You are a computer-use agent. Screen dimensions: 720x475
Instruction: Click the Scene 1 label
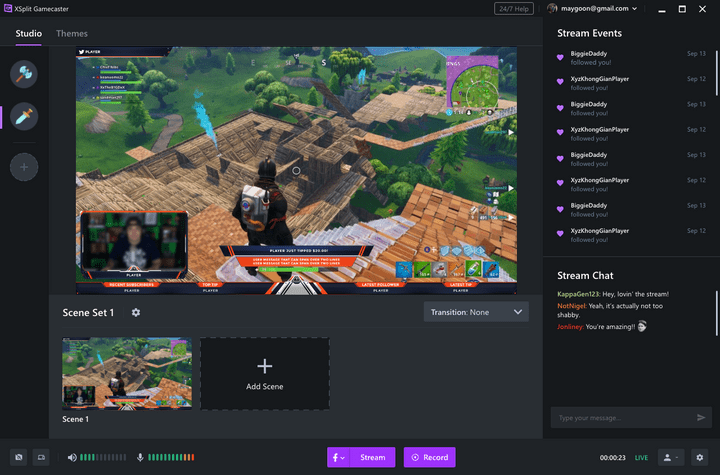(x=75, y=419)
